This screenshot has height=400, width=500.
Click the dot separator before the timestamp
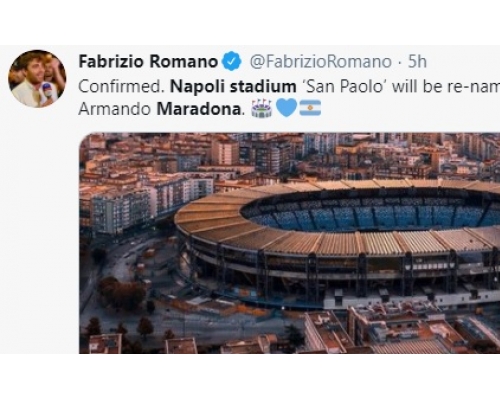[400, 62]
